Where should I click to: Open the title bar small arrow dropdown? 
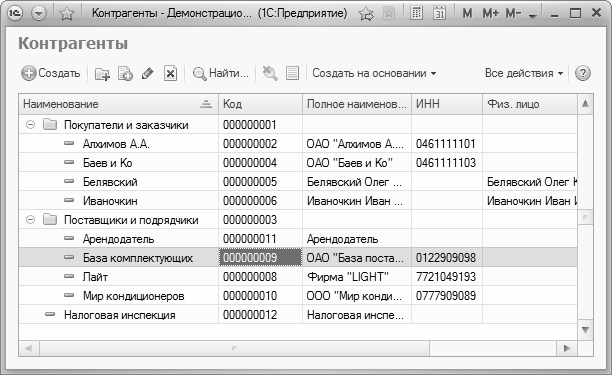point(532,16)
